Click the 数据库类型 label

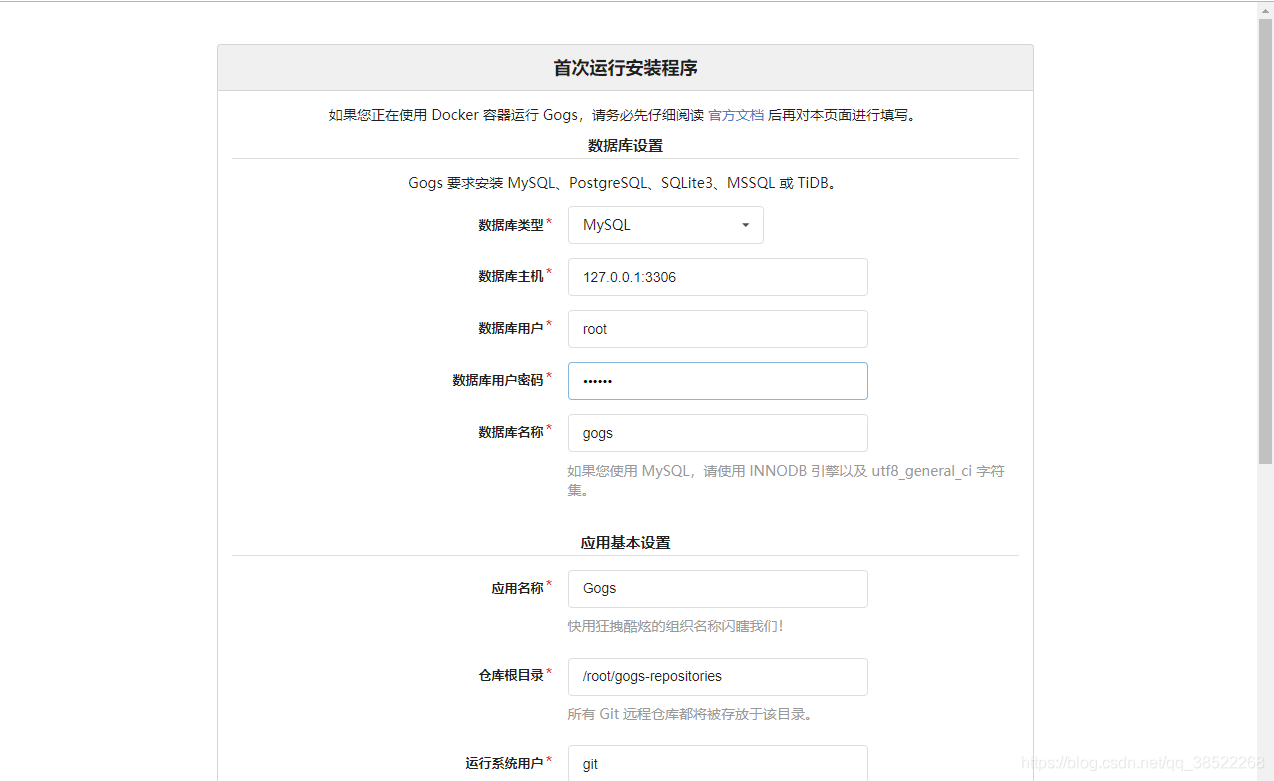tap(510, 225)
